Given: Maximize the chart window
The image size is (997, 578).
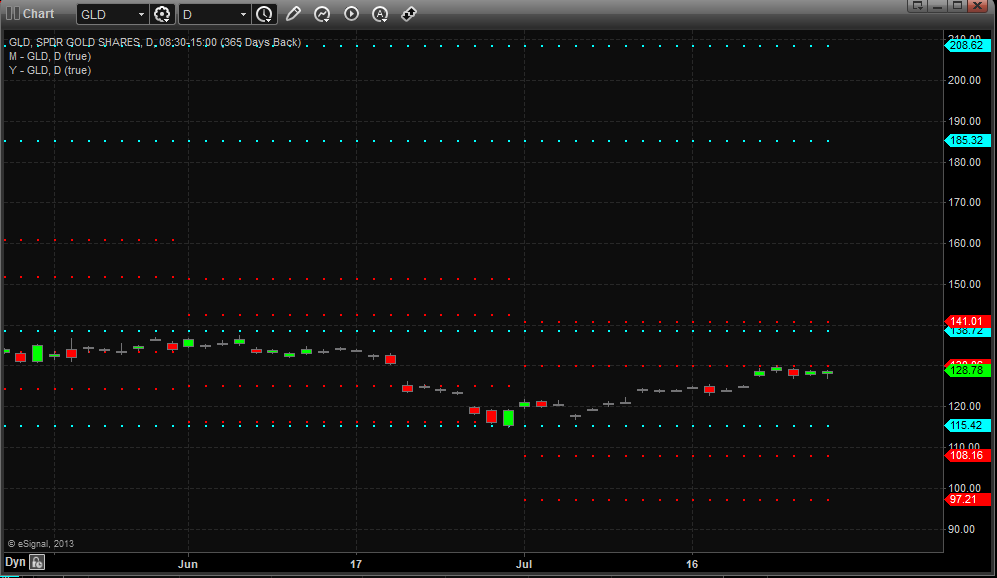Looking at the screenshot, I should coord(957,6).
